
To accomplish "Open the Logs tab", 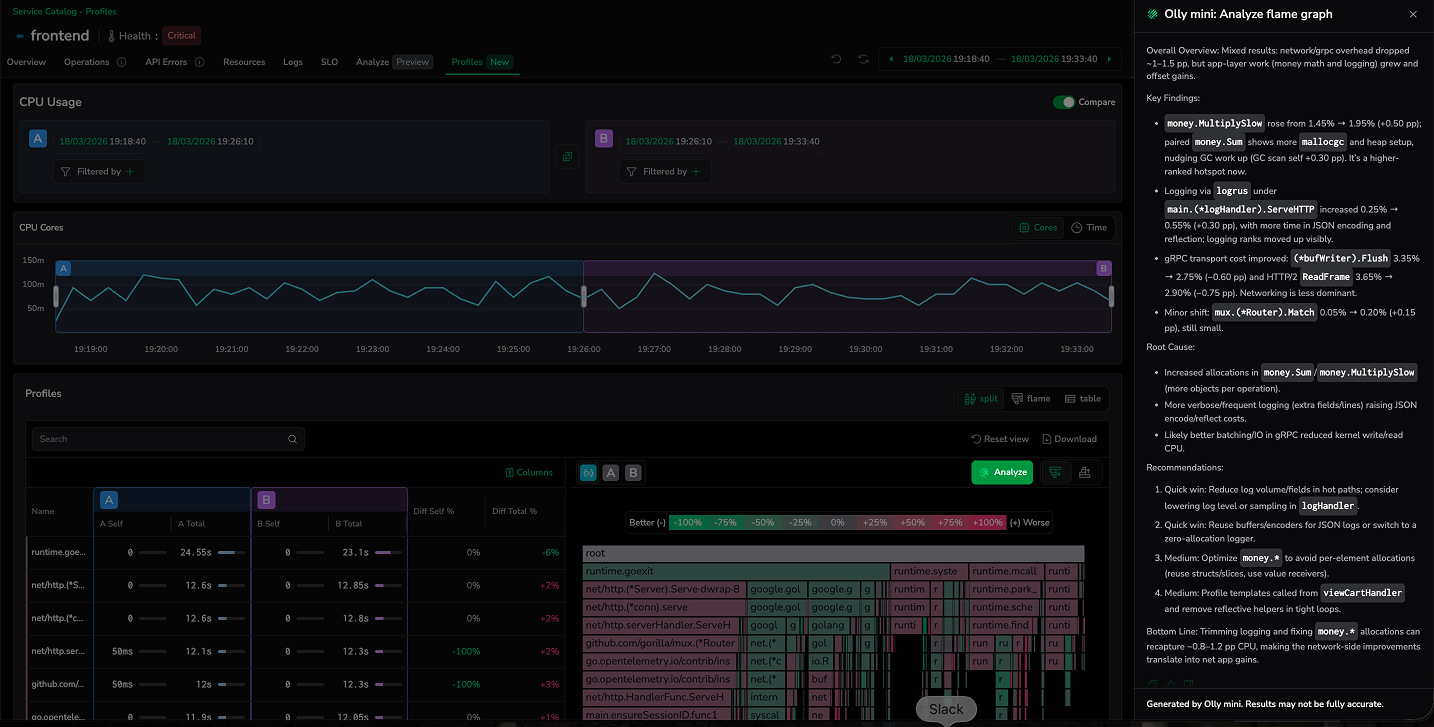I will (x=292, y=62).
